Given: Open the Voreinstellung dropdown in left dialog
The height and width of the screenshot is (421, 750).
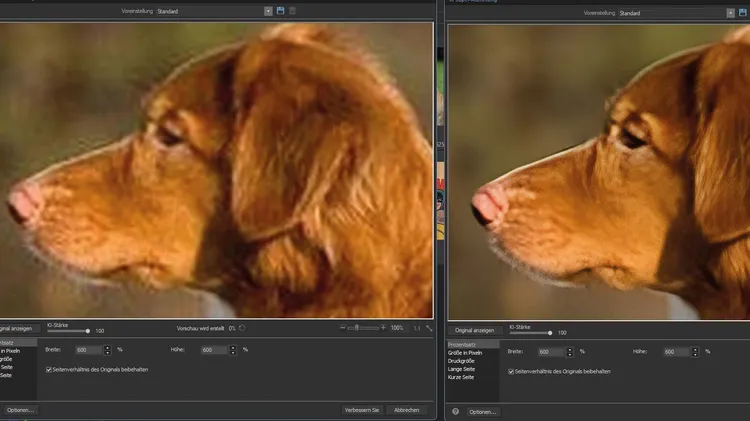Looking at the screenshot, I should [x=268, y=11].
